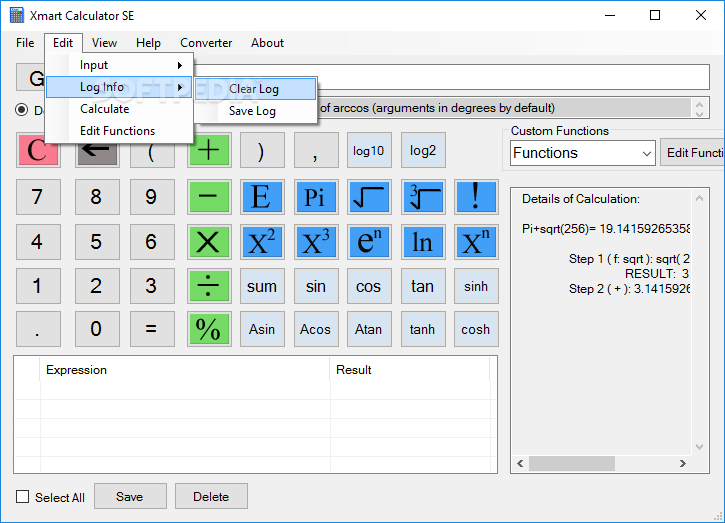Click the green minus operator key
This screenshot has height=523, width=725.
tap(209, 197)
